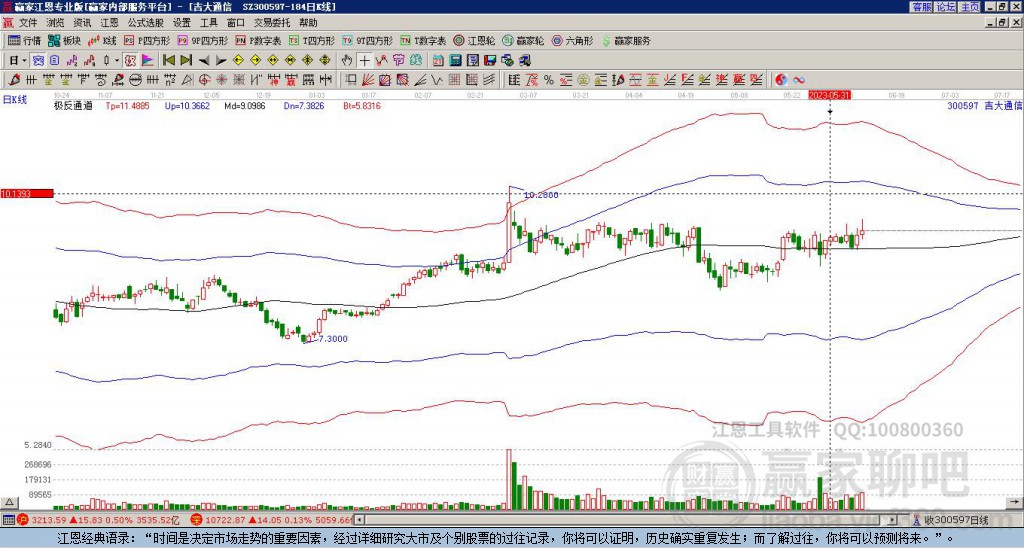Click the blue-red infinity wave icon
This screenshot has height=548, width=1024.
pos(799,80)
